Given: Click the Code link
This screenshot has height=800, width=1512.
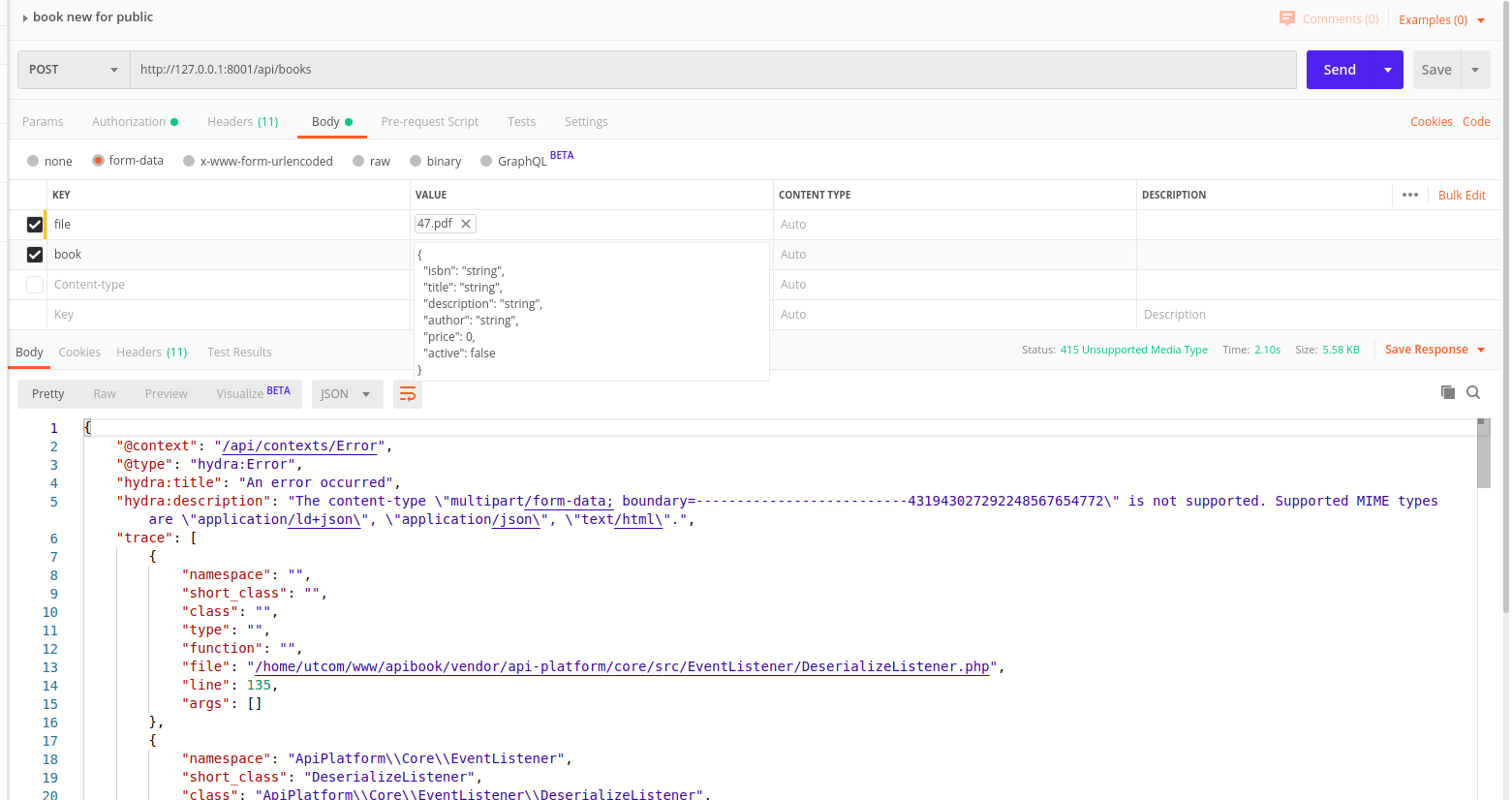Looking at the screenshot, I should [1476, 122].
